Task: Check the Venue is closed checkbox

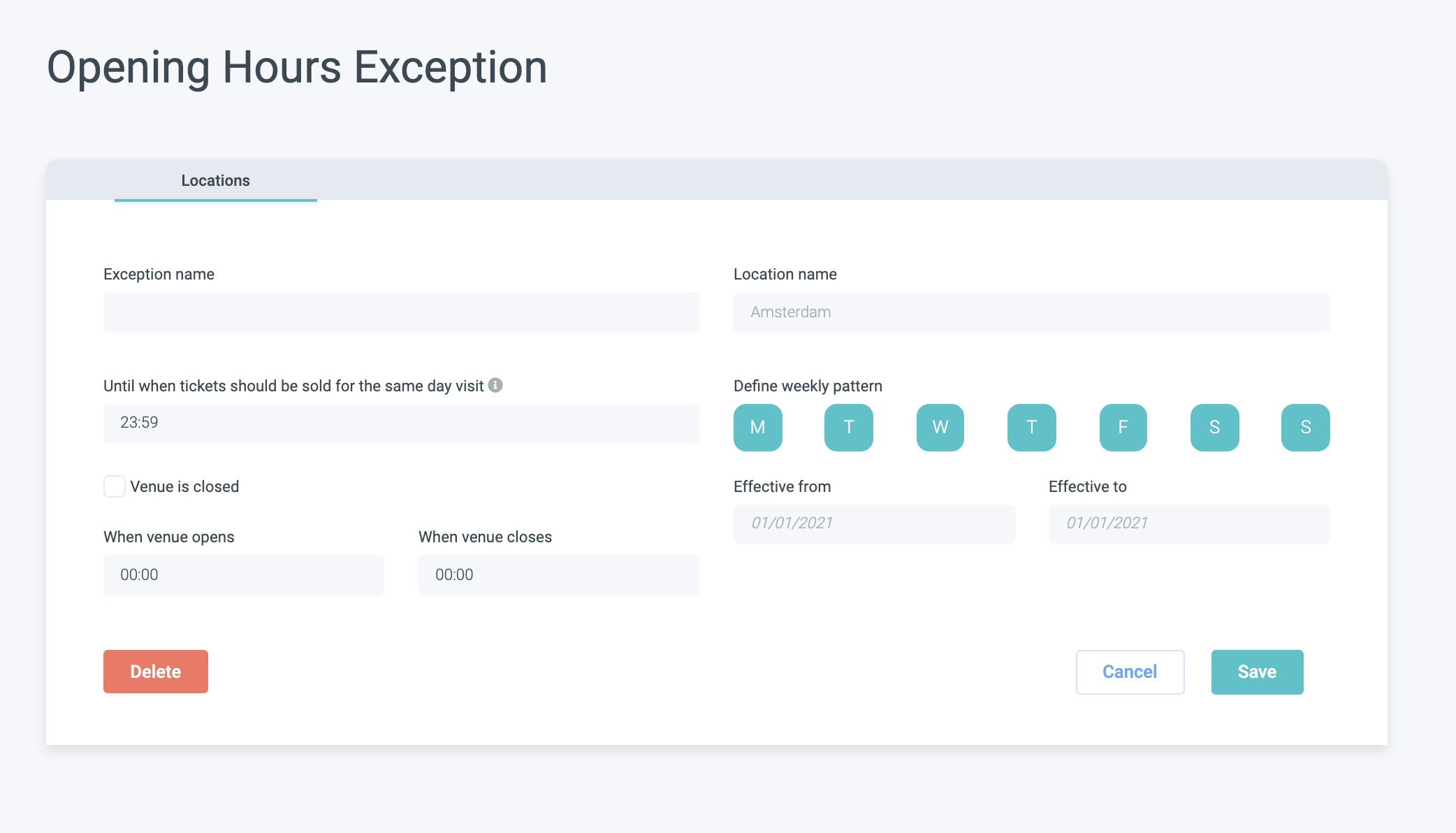Action: click(x=115, y=486)
